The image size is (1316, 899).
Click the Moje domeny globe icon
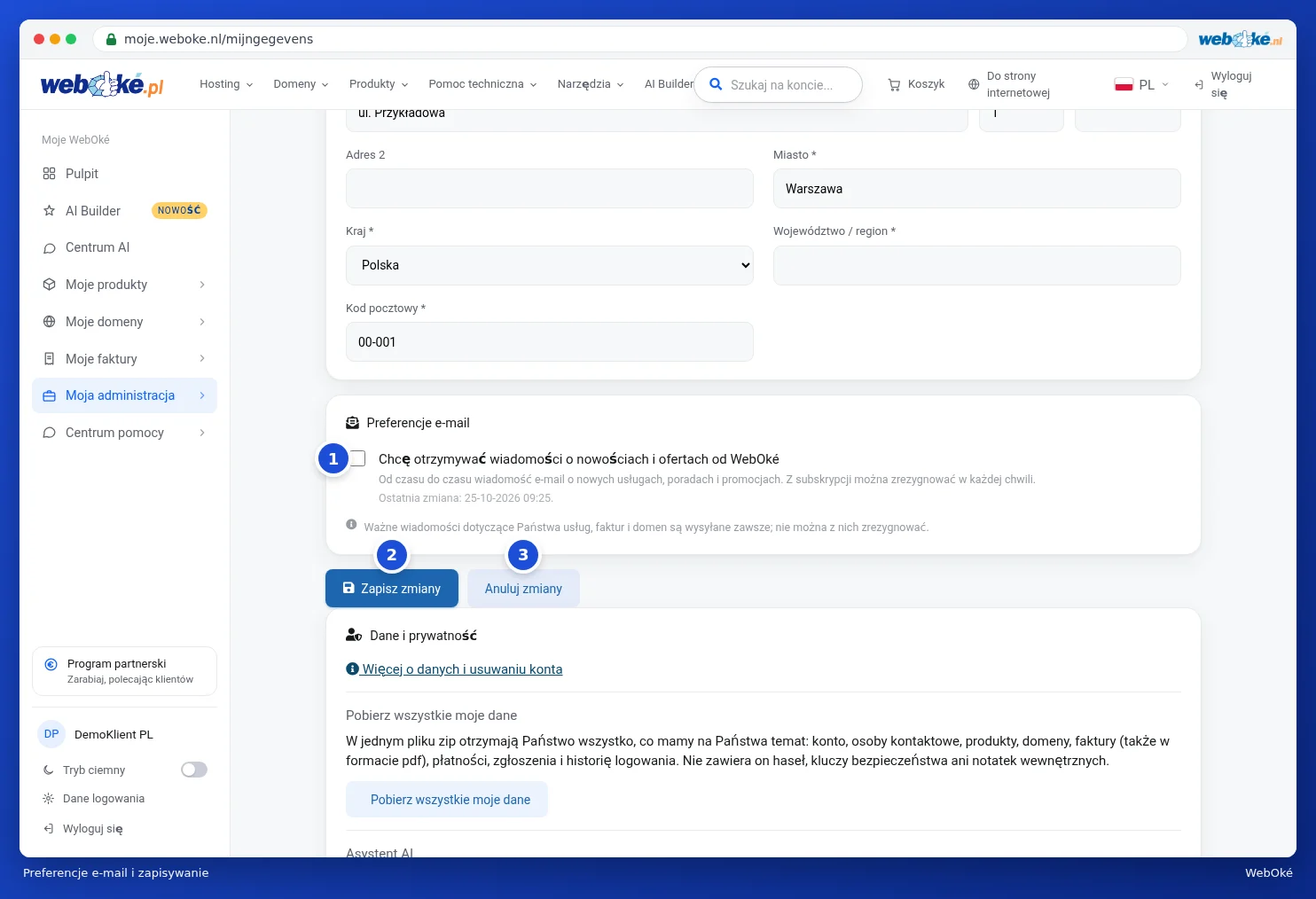point(49,322)
